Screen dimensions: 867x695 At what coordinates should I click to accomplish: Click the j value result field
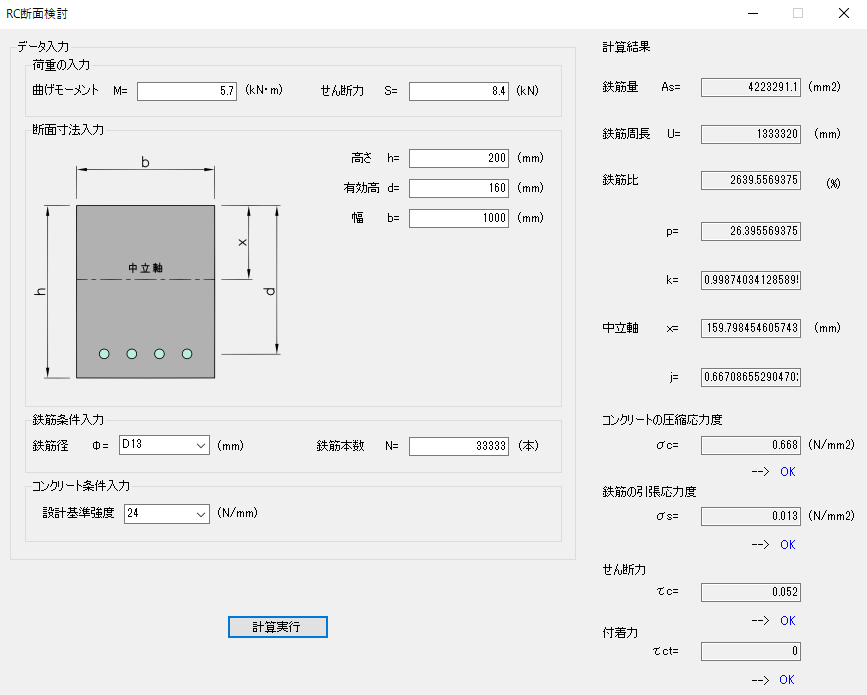(750, 377)
